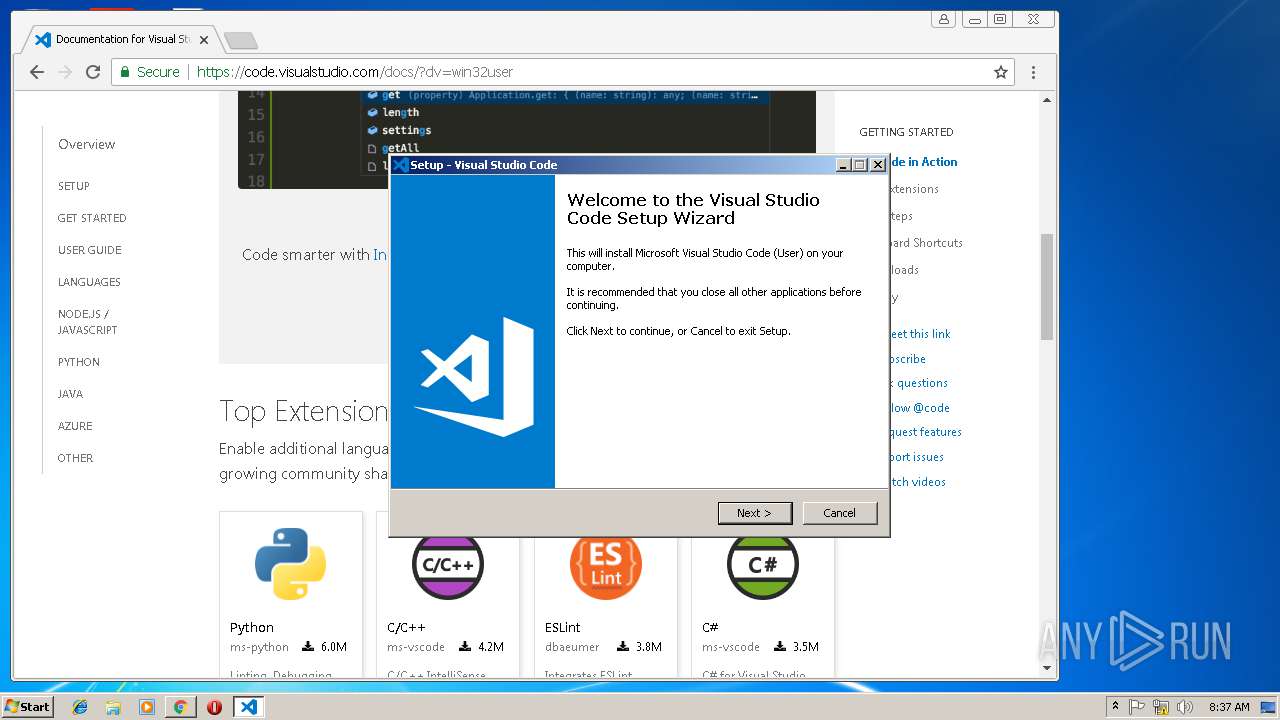The image size is (1280, 720).
Task: Click the Python extension logo
Action: 290,564
